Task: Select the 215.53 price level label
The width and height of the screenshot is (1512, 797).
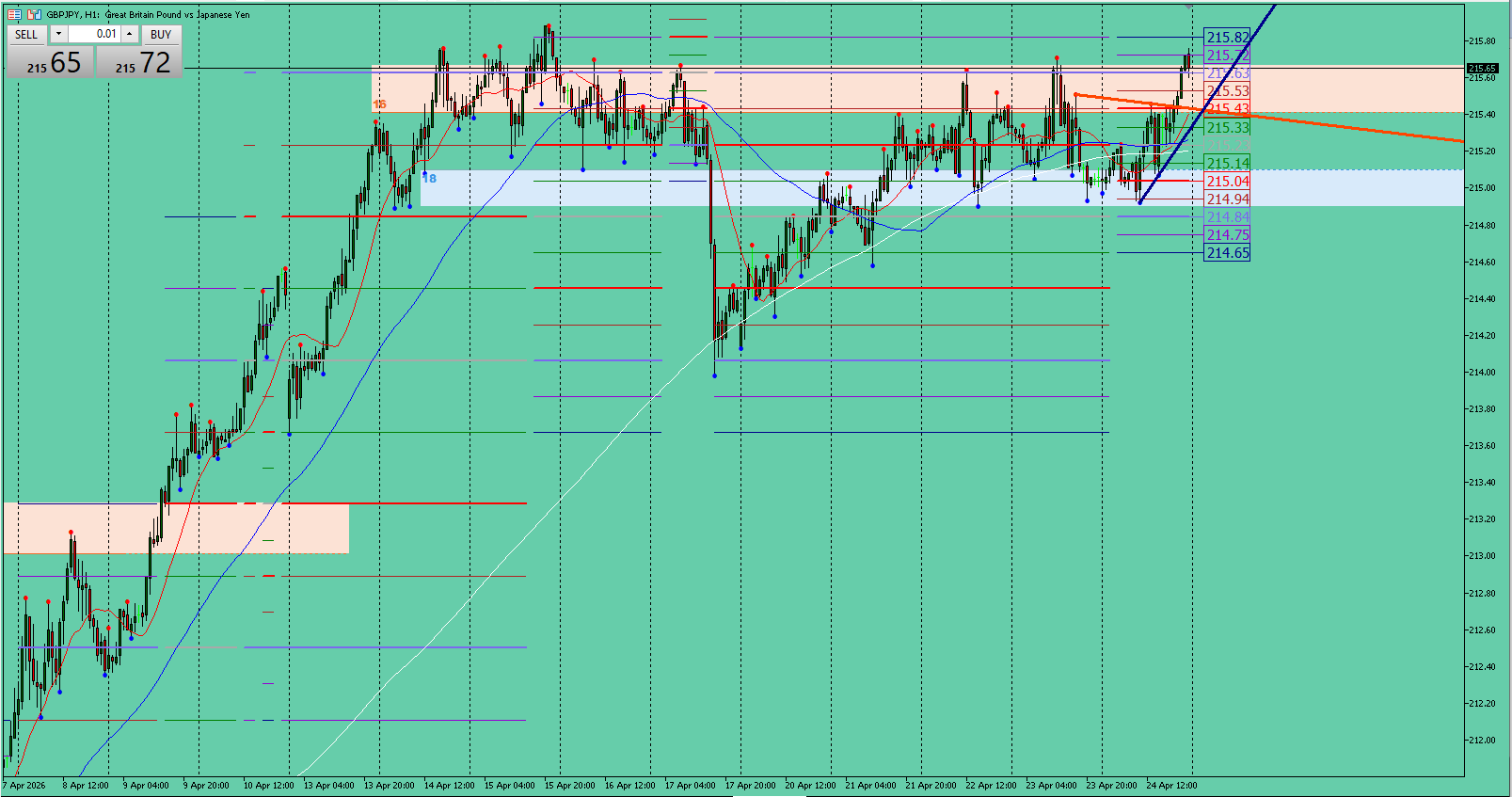Action: coord(1227,91)
